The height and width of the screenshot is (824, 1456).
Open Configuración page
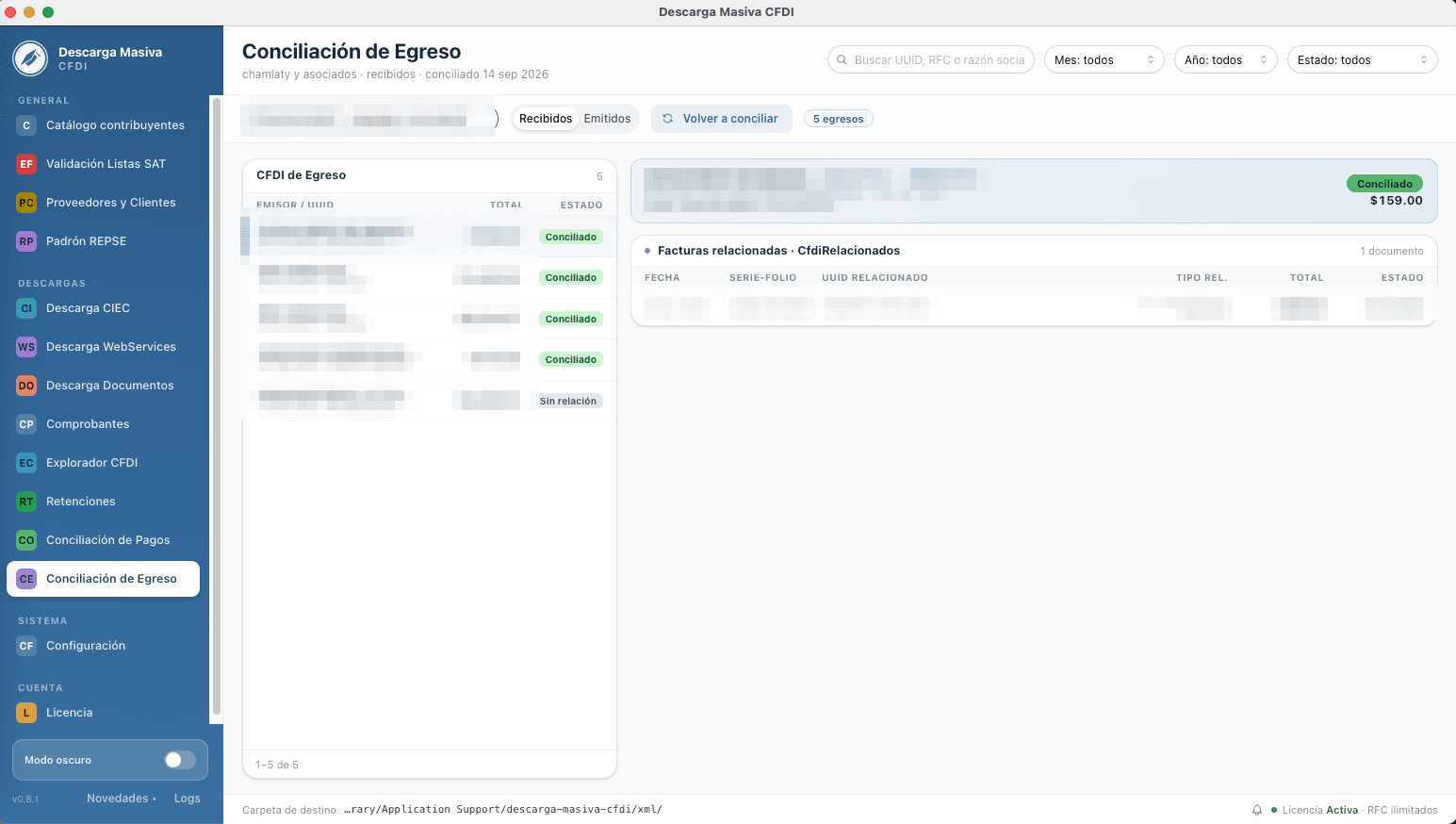coord(103,646)
